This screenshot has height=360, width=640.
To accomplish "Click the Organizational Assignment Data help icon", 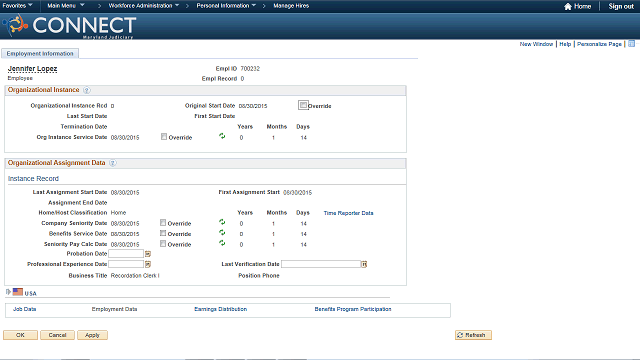I will pyautogui.click(x=113, y=163).
